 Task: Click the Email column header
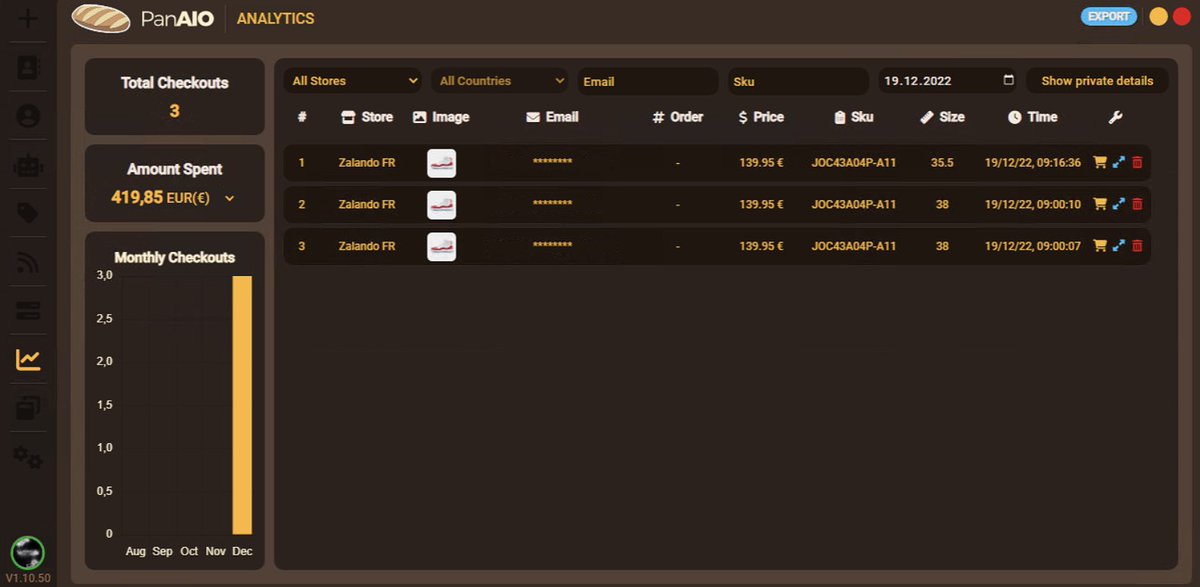[552, 117]
